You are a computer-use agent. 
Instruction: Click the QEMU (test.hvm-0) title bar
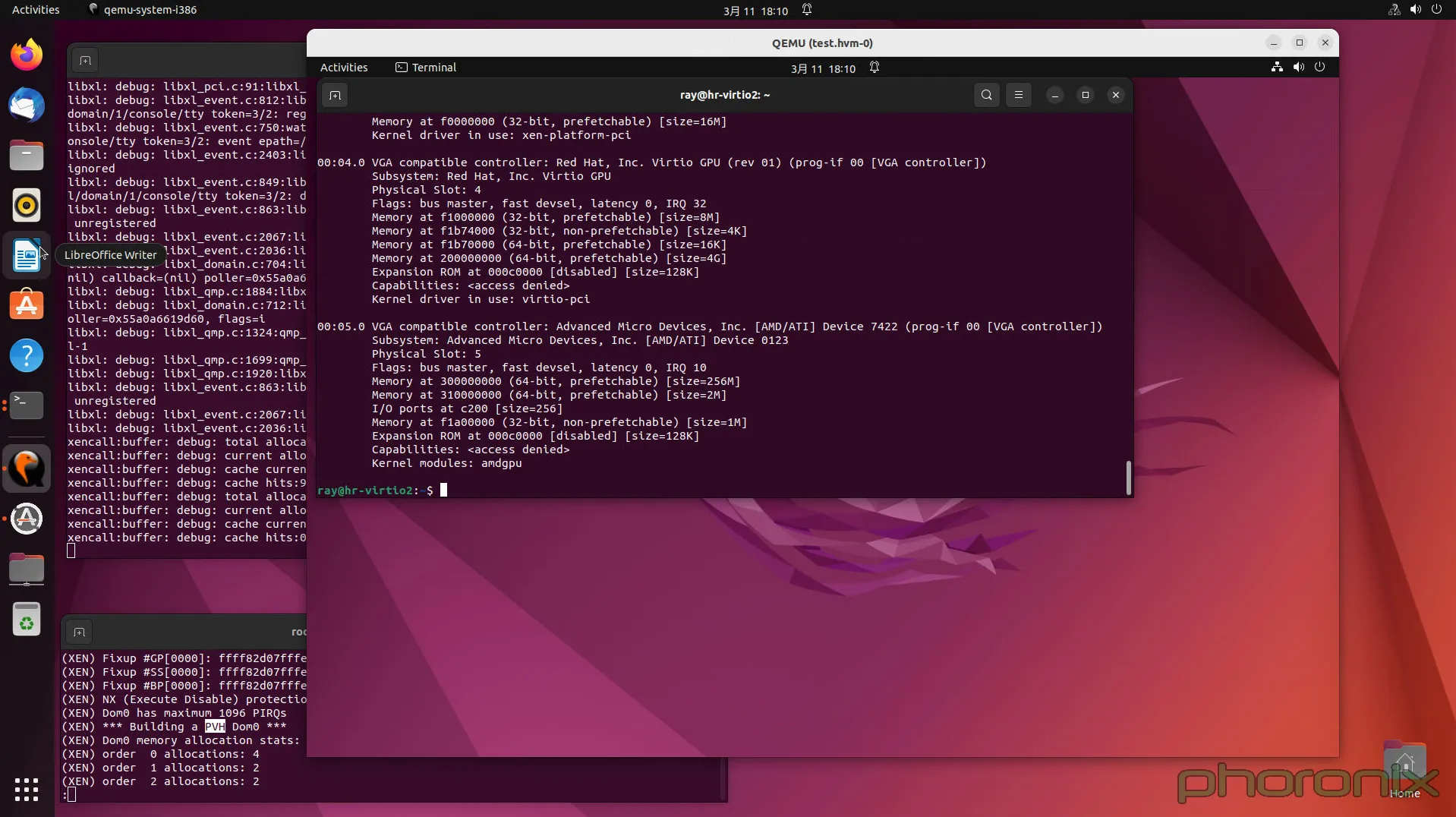[x=822, y=43]
